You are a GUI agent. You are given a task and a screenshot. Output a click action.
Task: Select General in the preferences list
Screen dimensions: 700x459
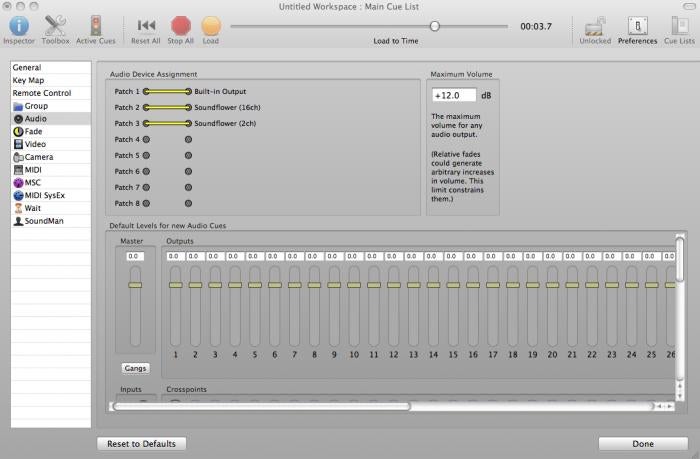(x=51, y=67)
